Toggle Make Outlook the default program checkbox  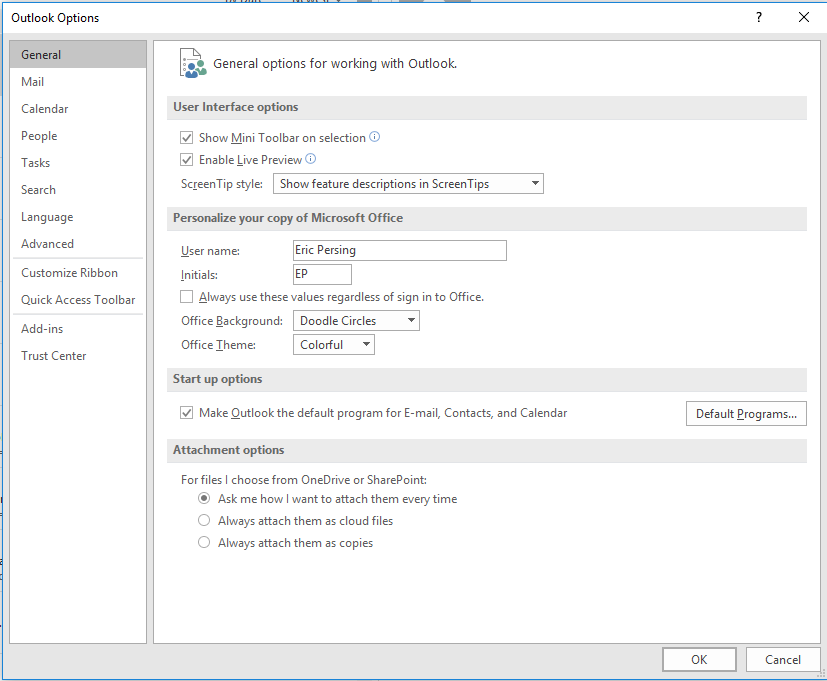tap(187, 413)
